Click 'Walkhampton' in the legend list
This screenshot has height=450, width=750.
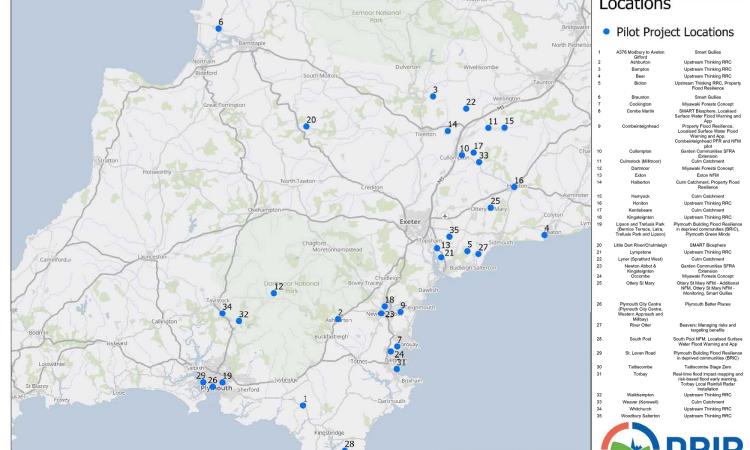click(640, 395)
